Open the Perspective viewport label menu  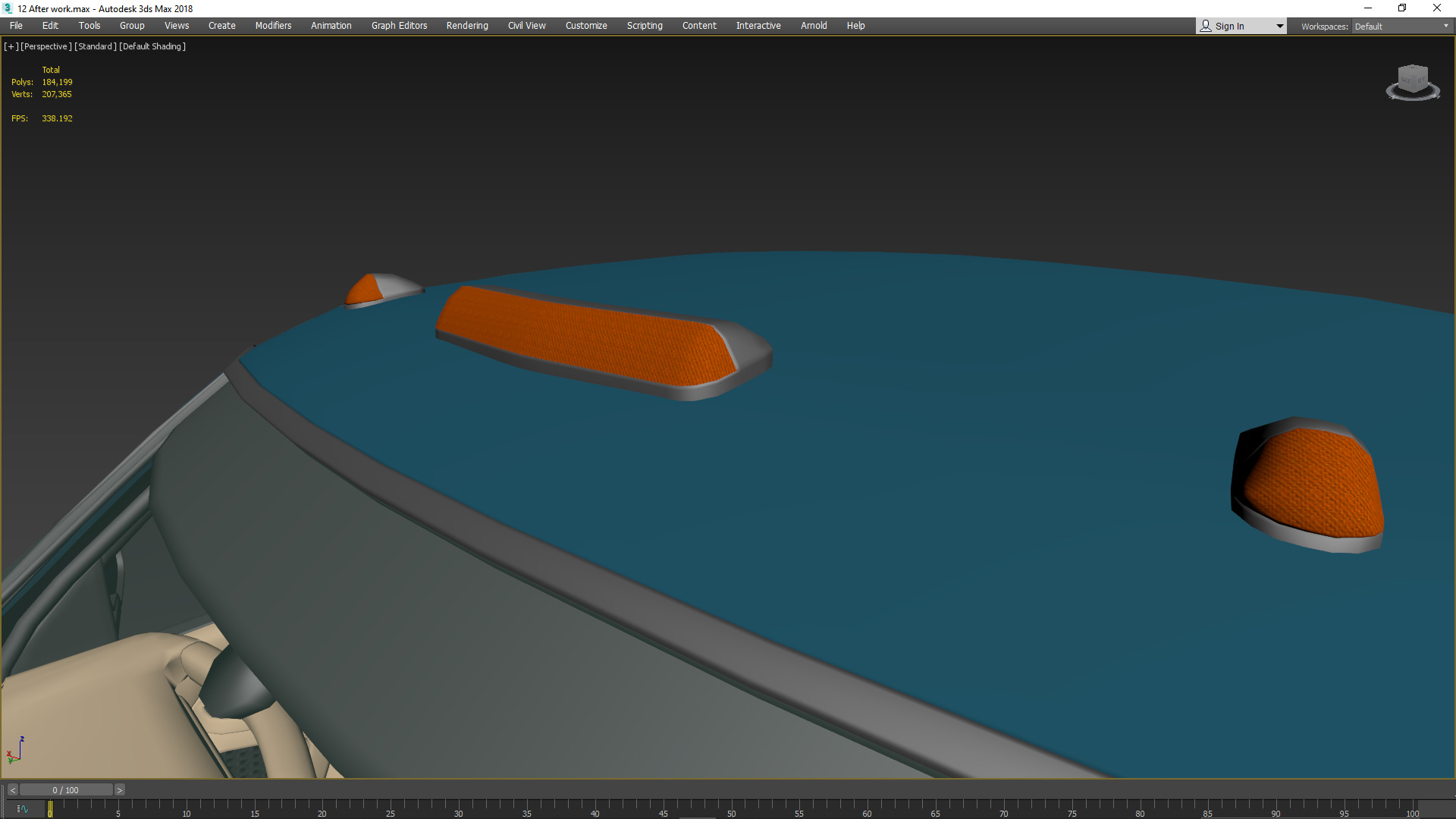point(46,46)
